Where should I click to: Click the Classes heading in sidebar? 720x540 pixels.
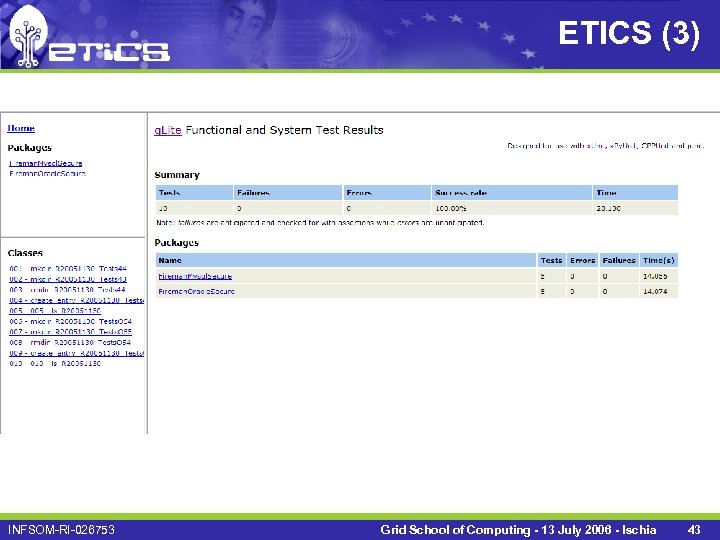tap(25, 253)
